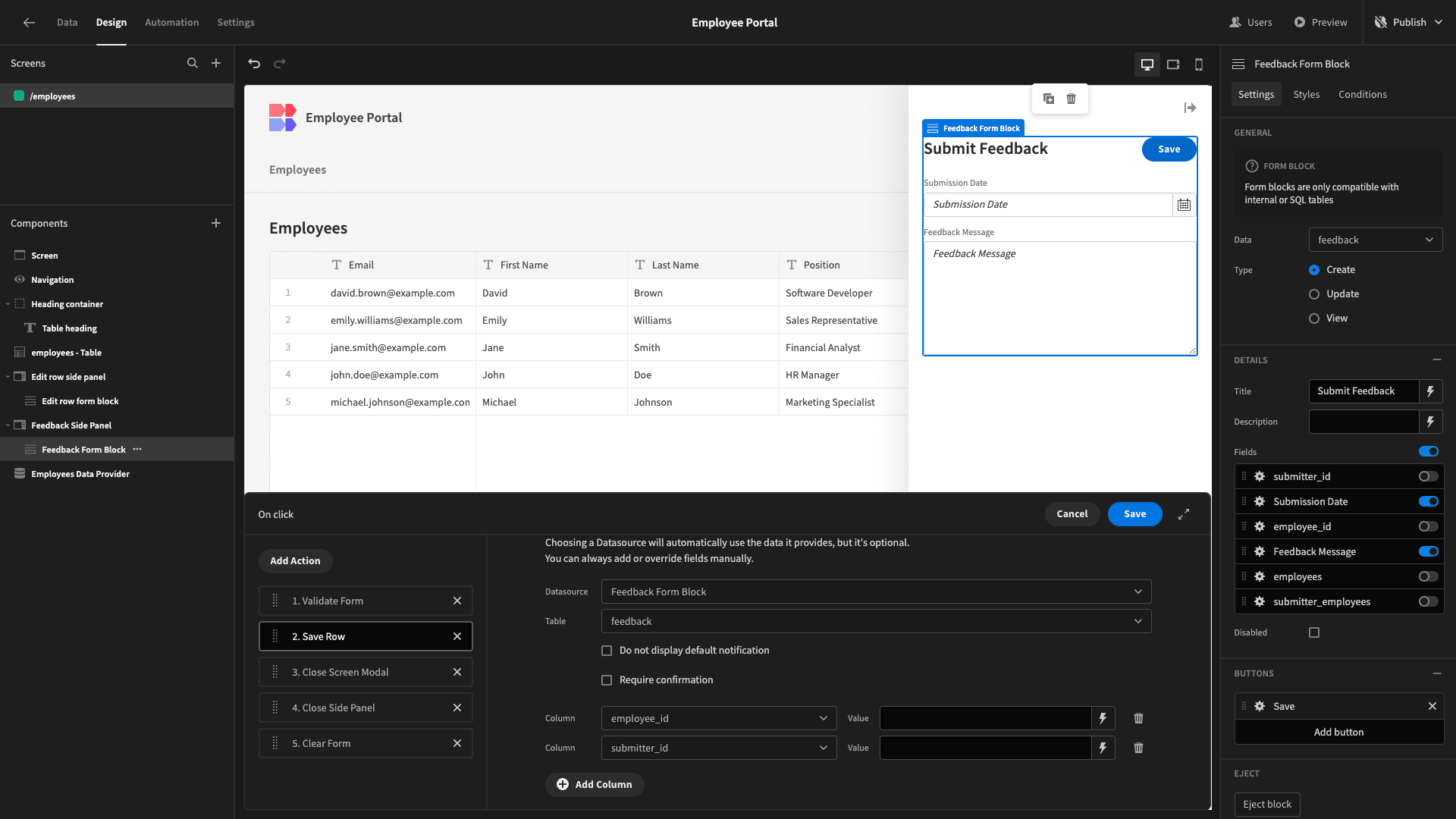1456x819 pixels.
Task: Click the undo arrow icon
Action: pos(254,64)
